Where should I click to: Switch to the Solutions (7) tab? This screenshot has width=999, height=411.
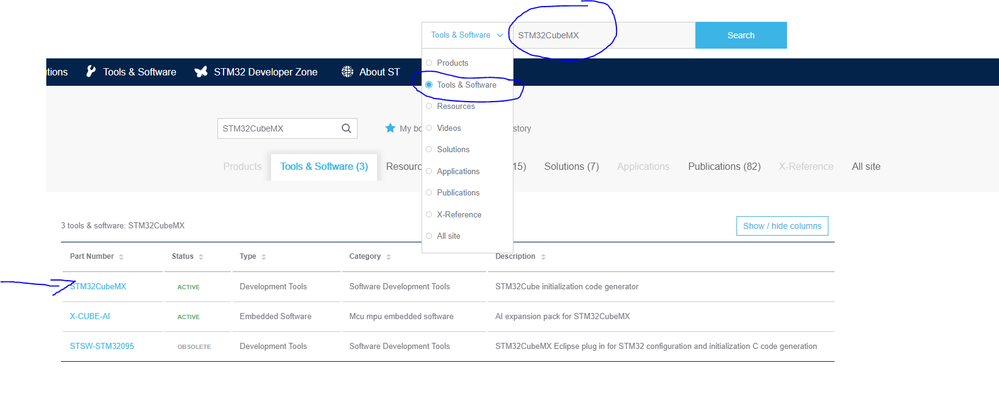coord(571,166)
